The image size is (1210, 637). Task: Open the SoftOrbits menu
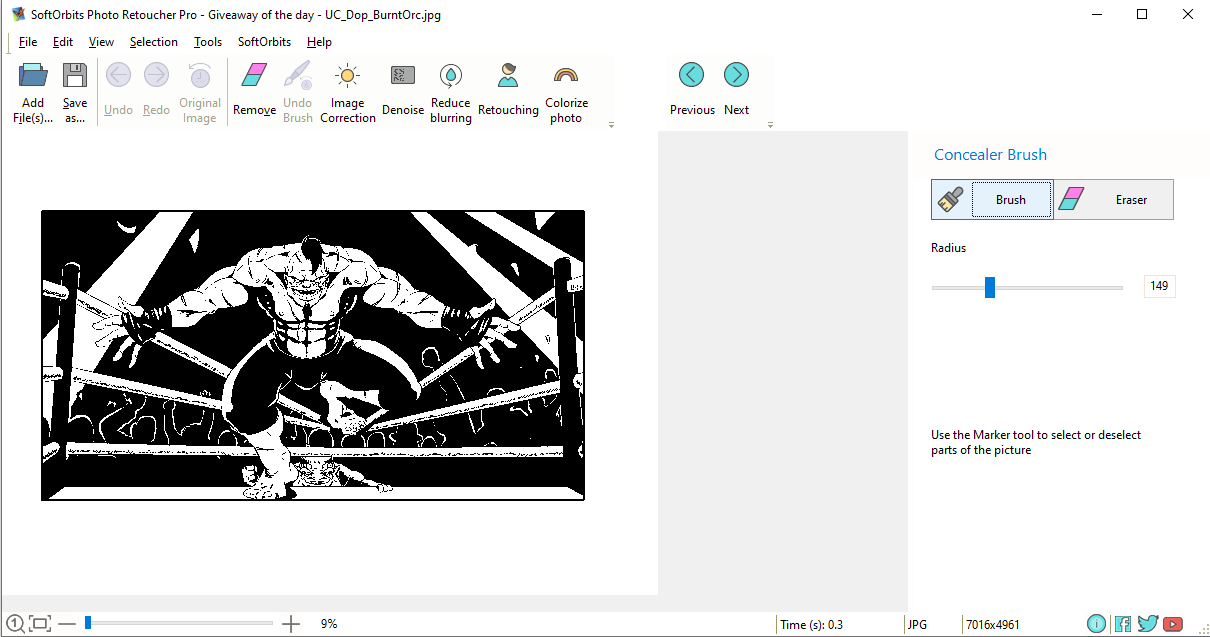[264, 42]
